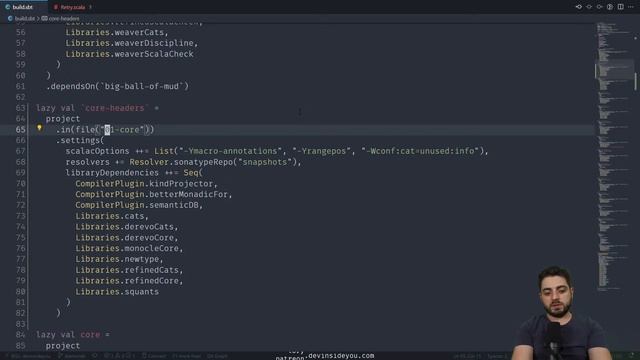
Task: Split the editor with the split icon
Action: point(620,7)
